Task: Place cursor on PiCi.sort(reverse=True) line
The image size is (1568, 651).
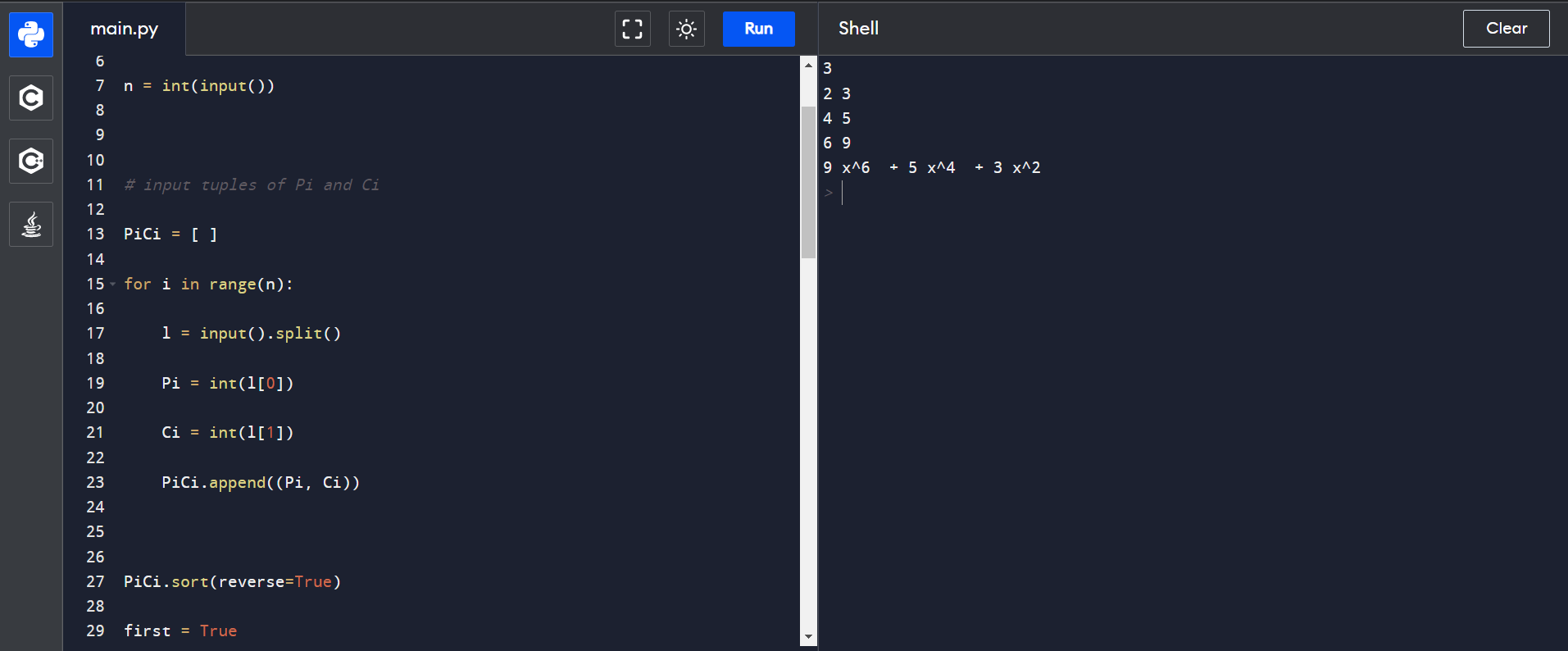Action: point(232,581)
